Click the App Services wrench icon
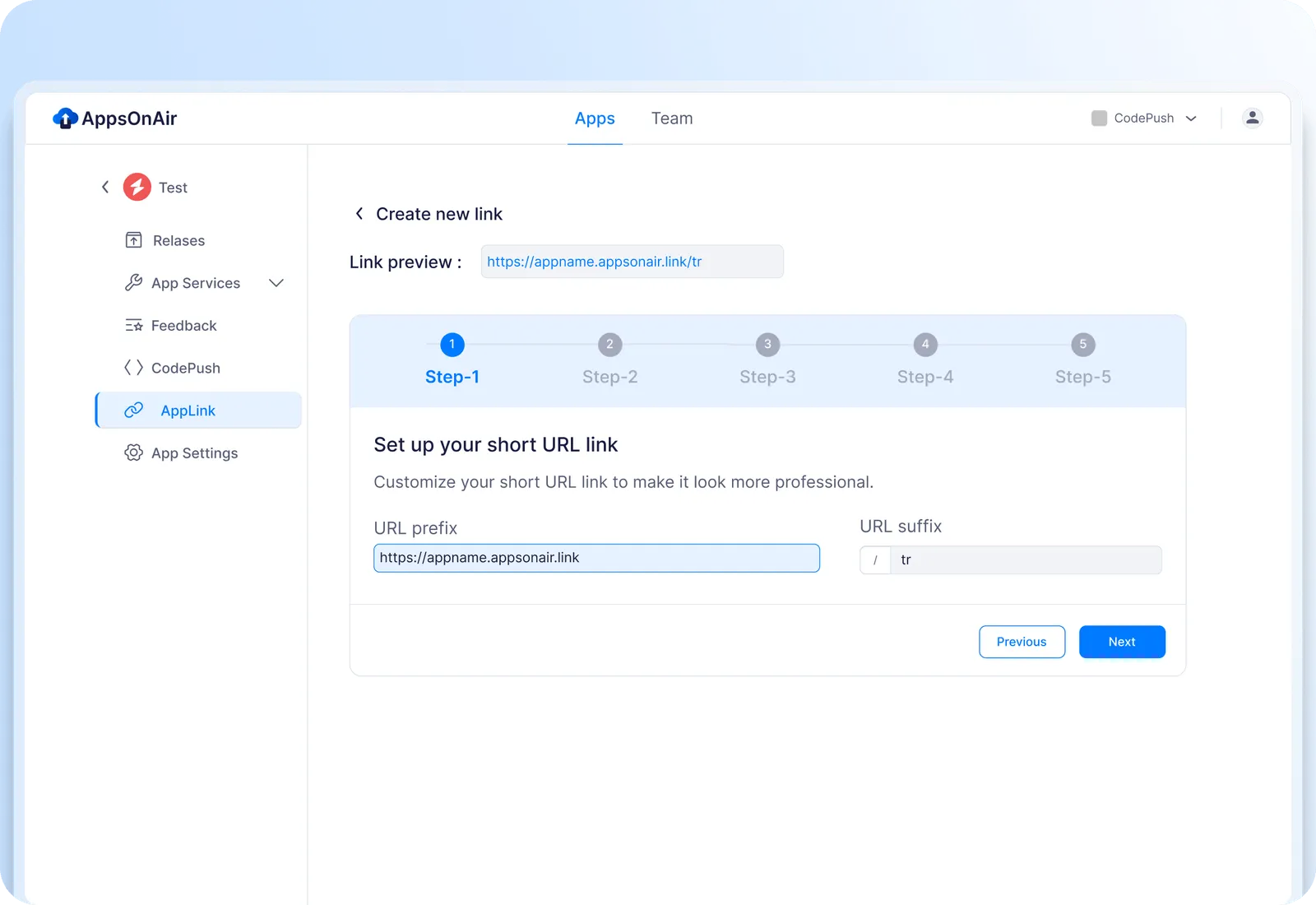Viewport: 1316px width, 905px height. click(133, 283)
